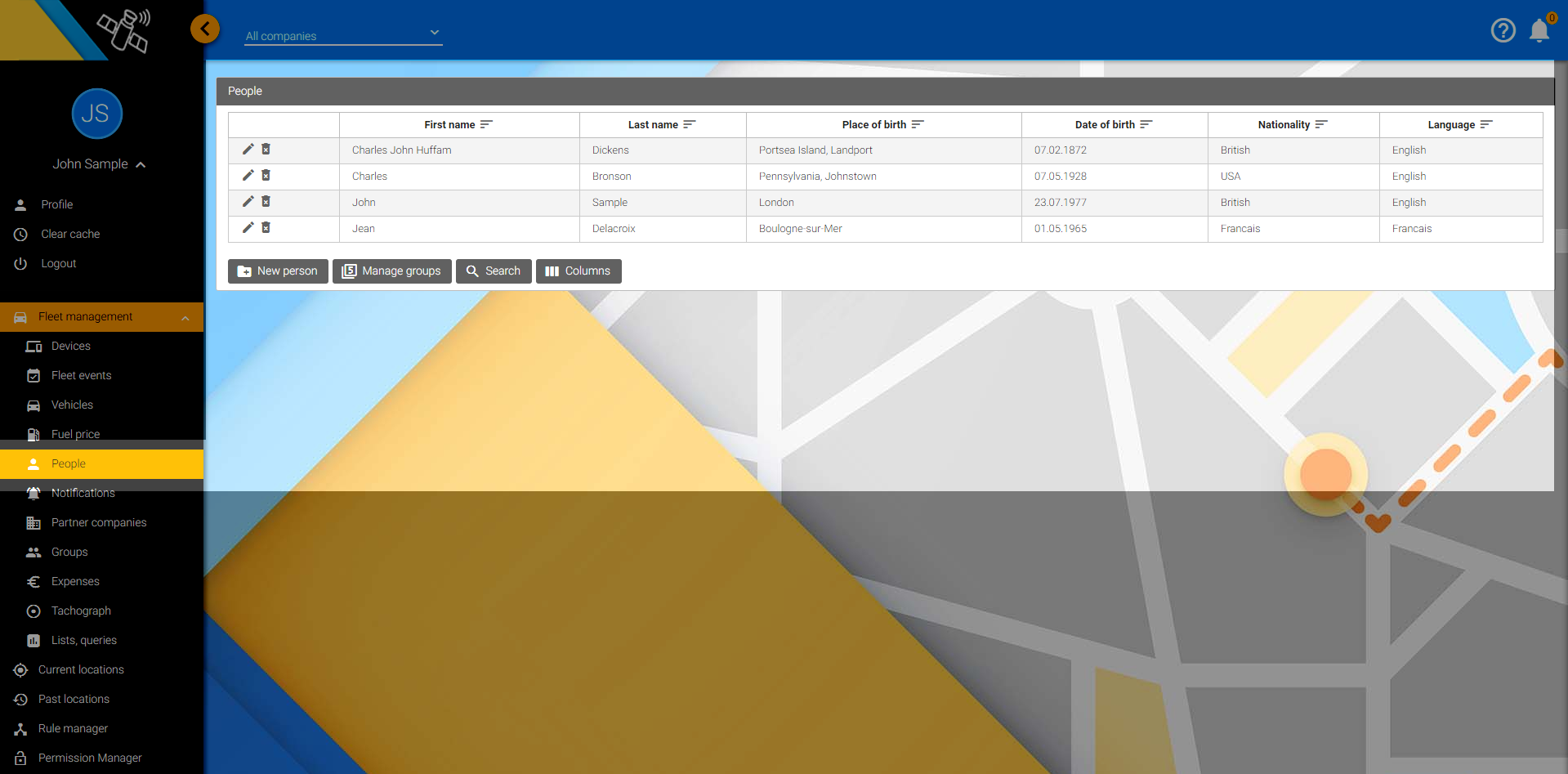Open the Columns chooser button
Image resolution: width=1568 pixels, height=774 pixels.
pos(579,271)
